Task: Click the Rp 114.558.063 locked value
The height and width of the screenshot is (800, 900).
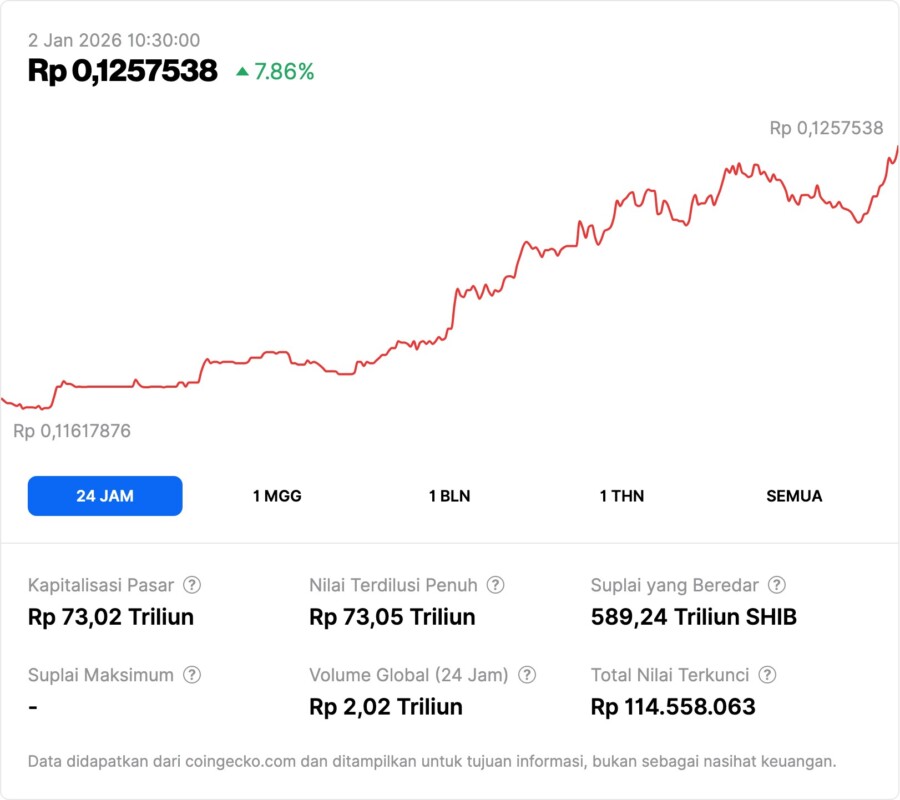Action: tap(673, 707)
